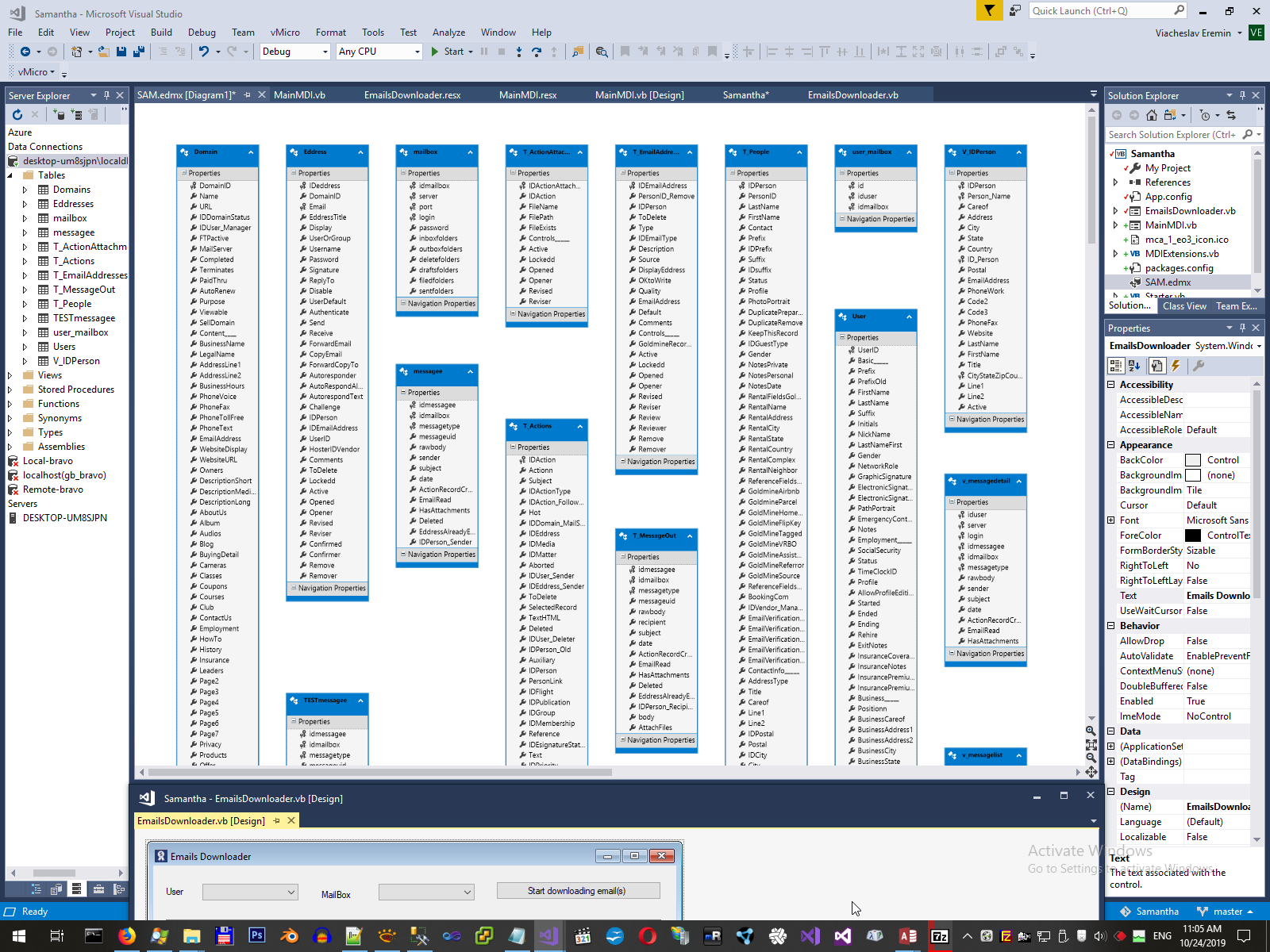Click the notifications flag icon in title bar
Image resolution: width=1270 pixels, height=952 pixels.
click(989, 10)
